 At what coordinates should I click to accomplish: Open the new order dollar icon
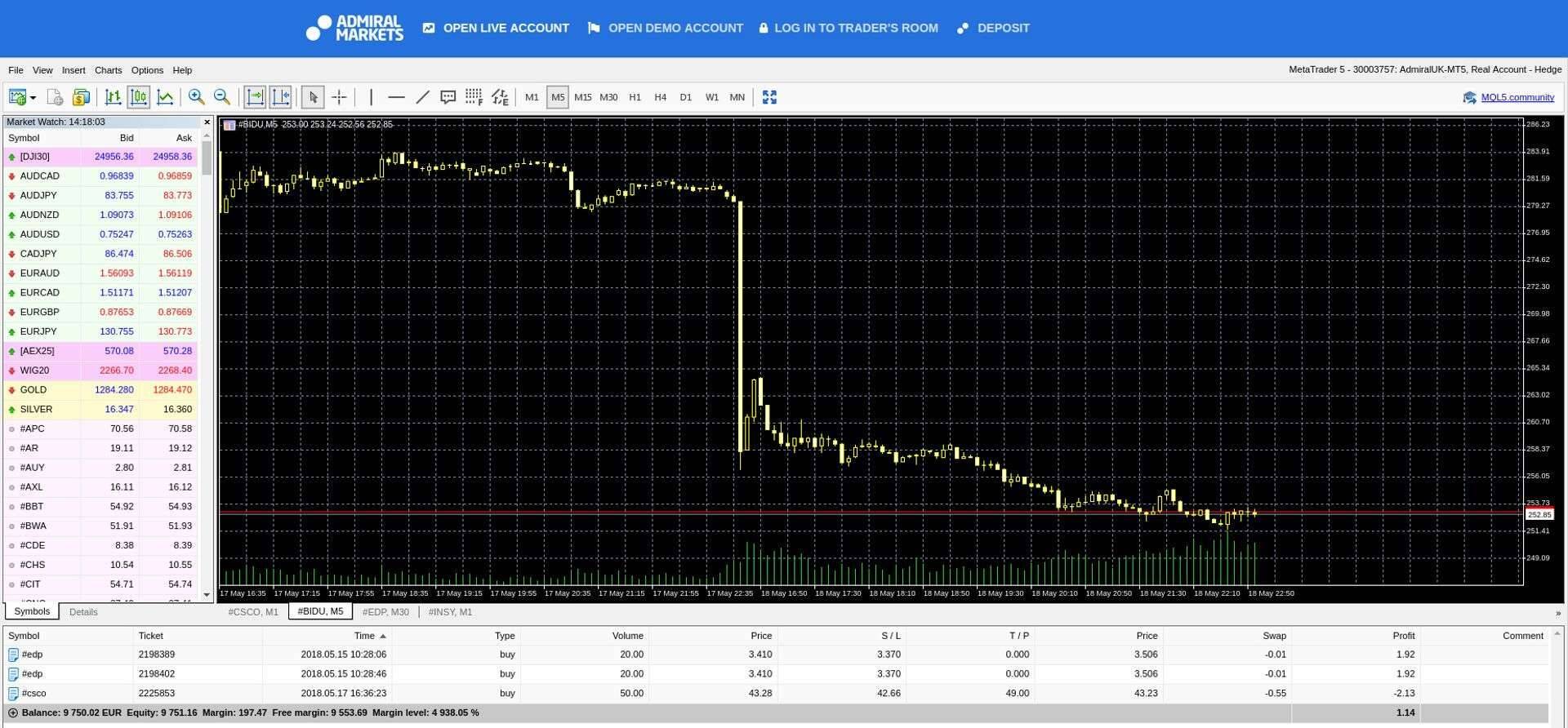coord(81,97)
